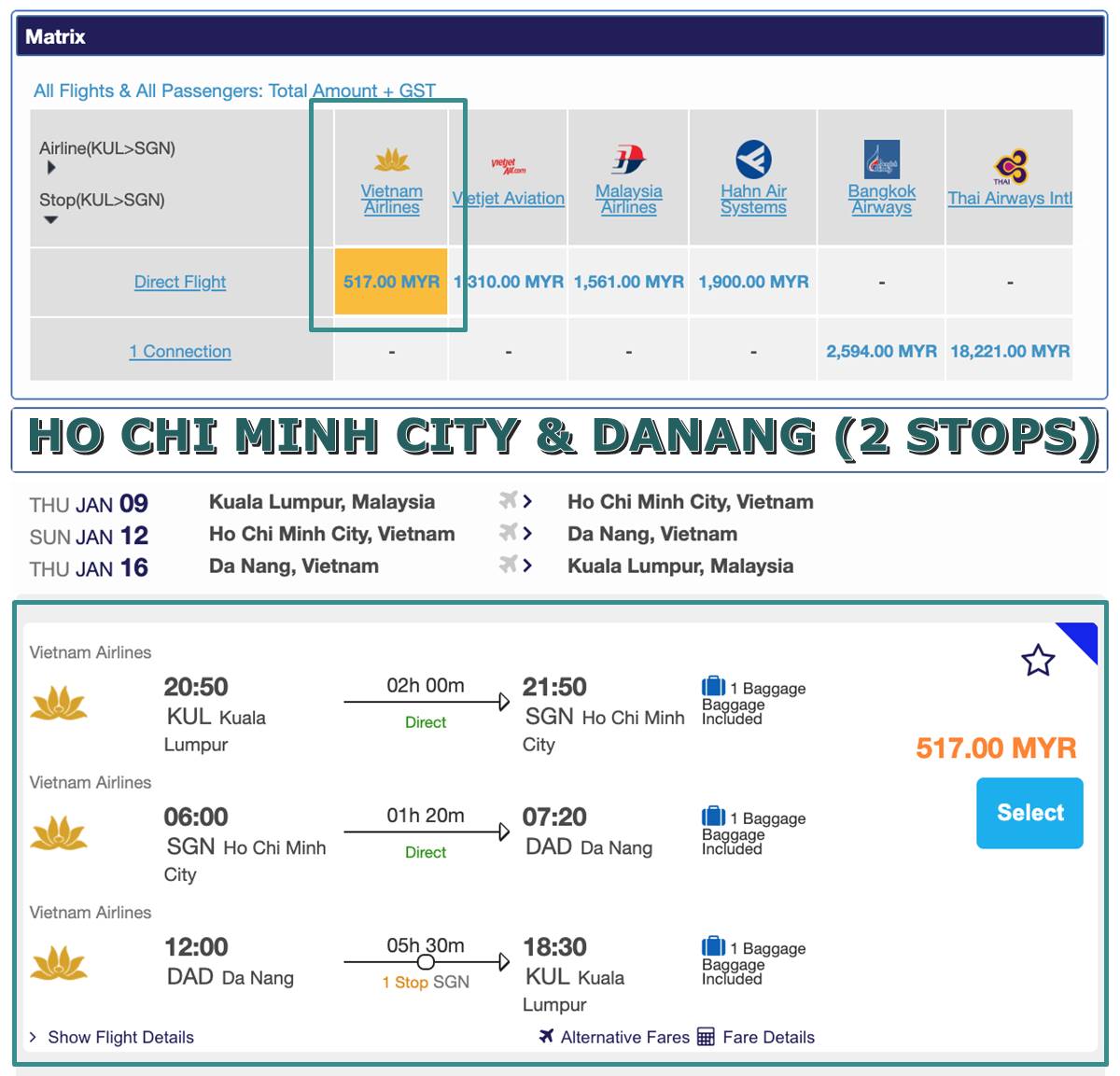Choose the 2,594.00 MYR Bangkok Airways fare
The image size is (1120, 1076).
point(882,352)
